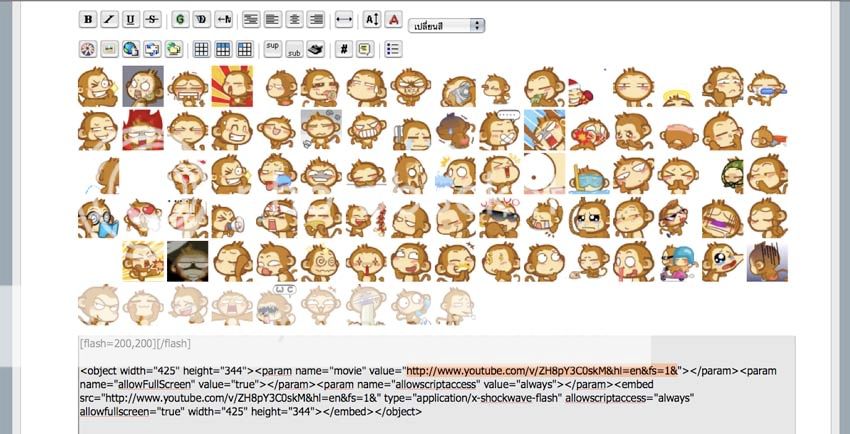The height and width of the screenshot is (434, 850).
Task: Apply Strikethrough formatting button
Action: [152, 20]
